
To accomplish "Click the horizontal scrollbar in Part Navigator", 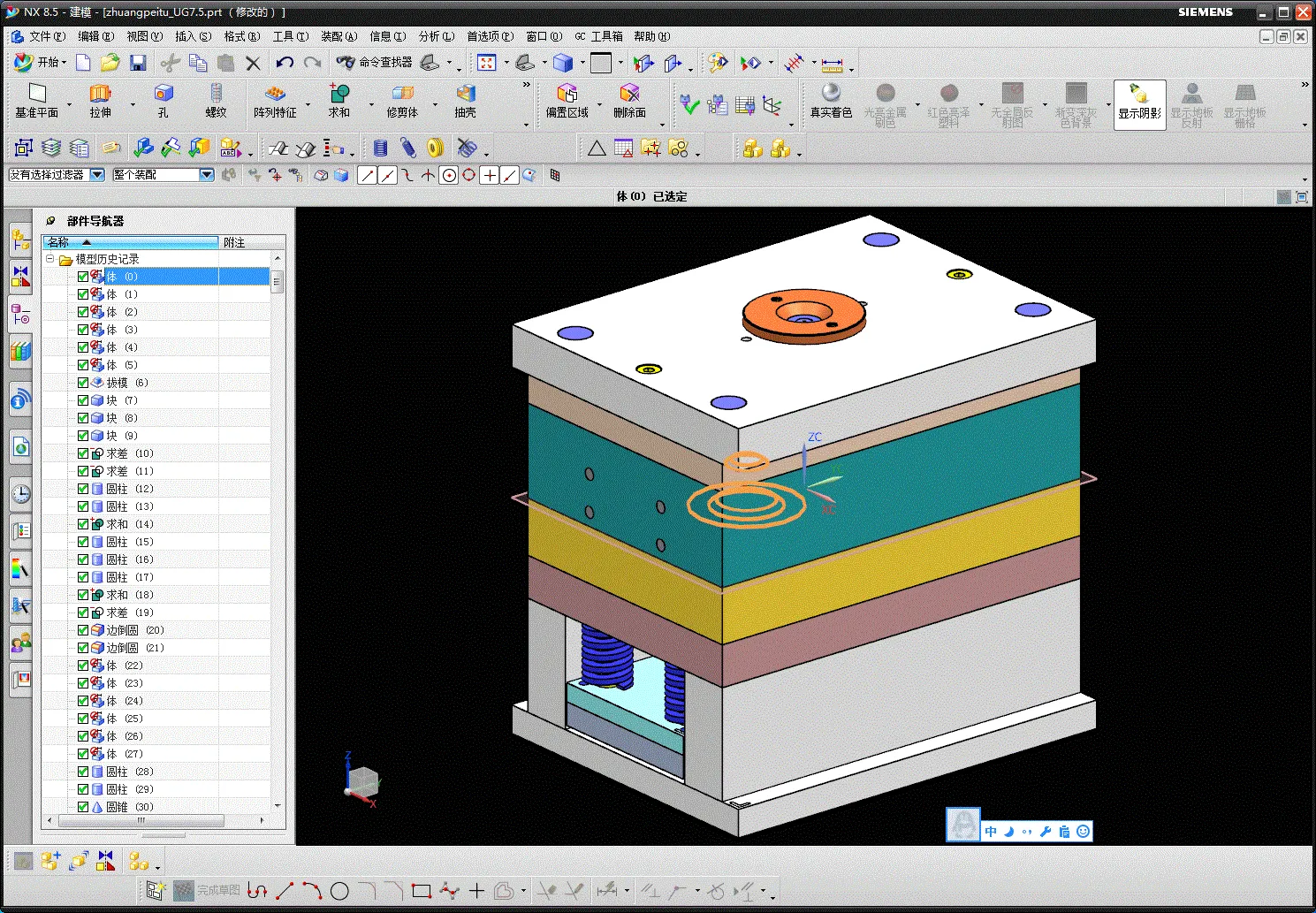I will [141, 821].
